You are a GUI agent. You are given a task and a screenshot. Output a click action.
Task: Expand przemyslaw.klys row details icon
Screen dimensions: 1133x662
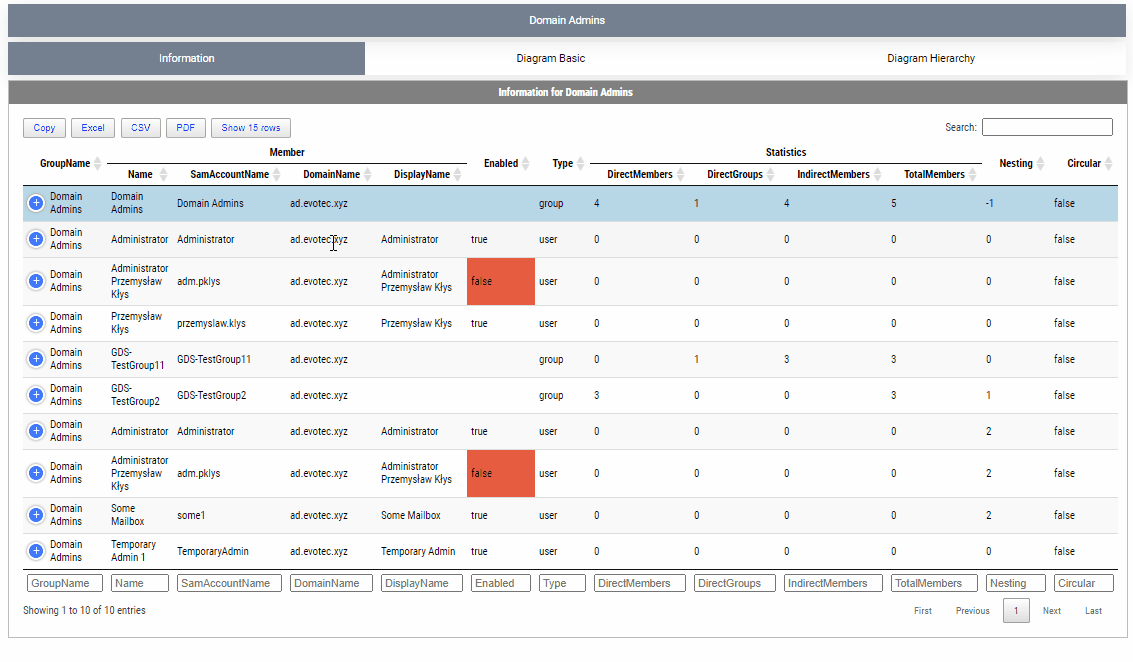pos(36,323)
